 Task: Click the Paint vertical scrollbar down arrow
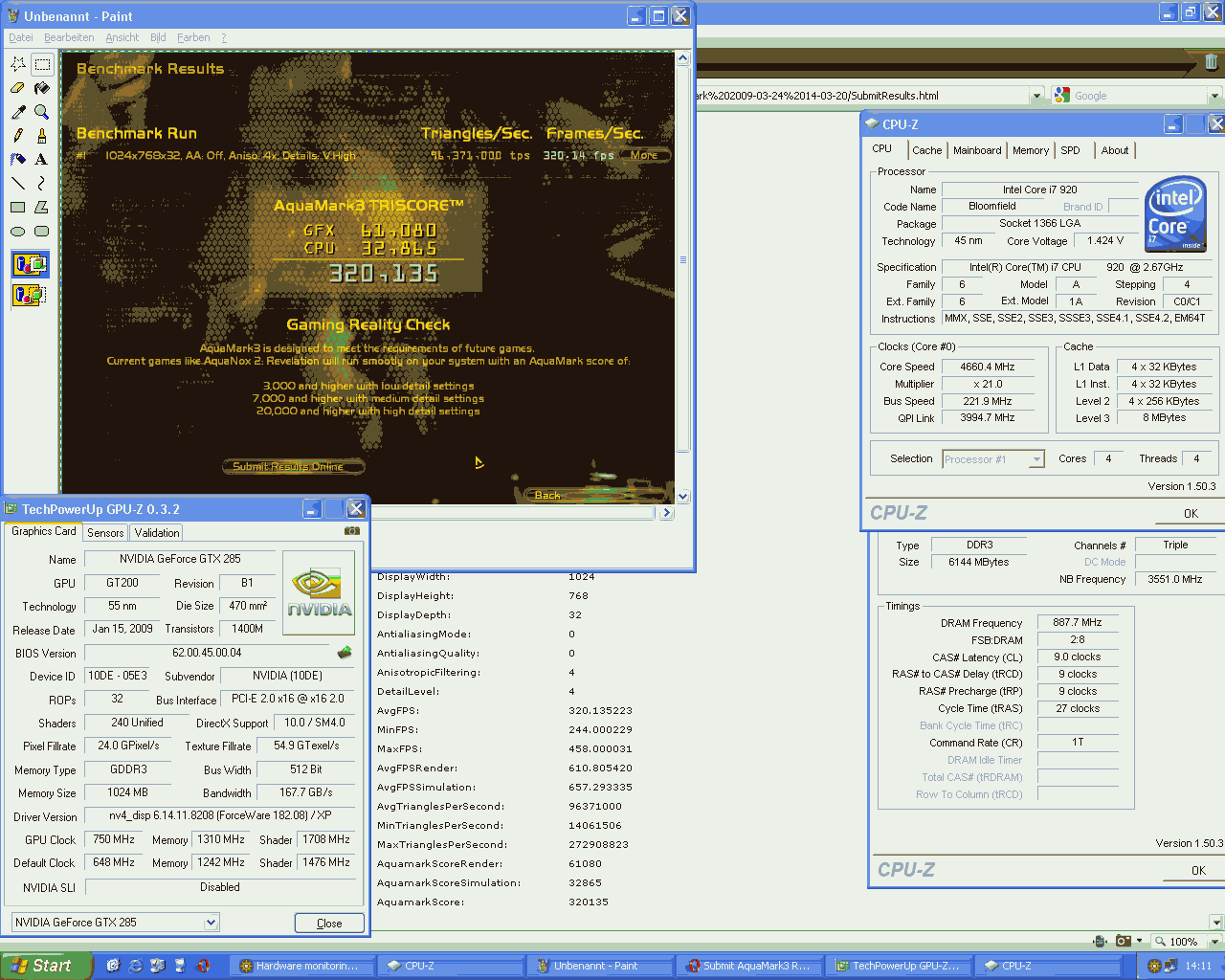click(x=682, y=497)
